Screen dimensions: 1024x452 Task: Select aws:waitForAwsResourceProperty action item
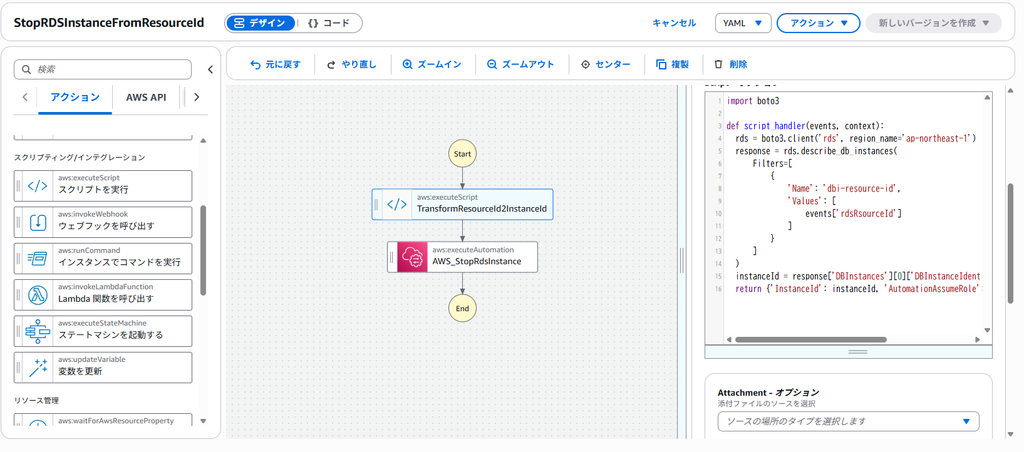pyautogui.click(x=103, y=421)
